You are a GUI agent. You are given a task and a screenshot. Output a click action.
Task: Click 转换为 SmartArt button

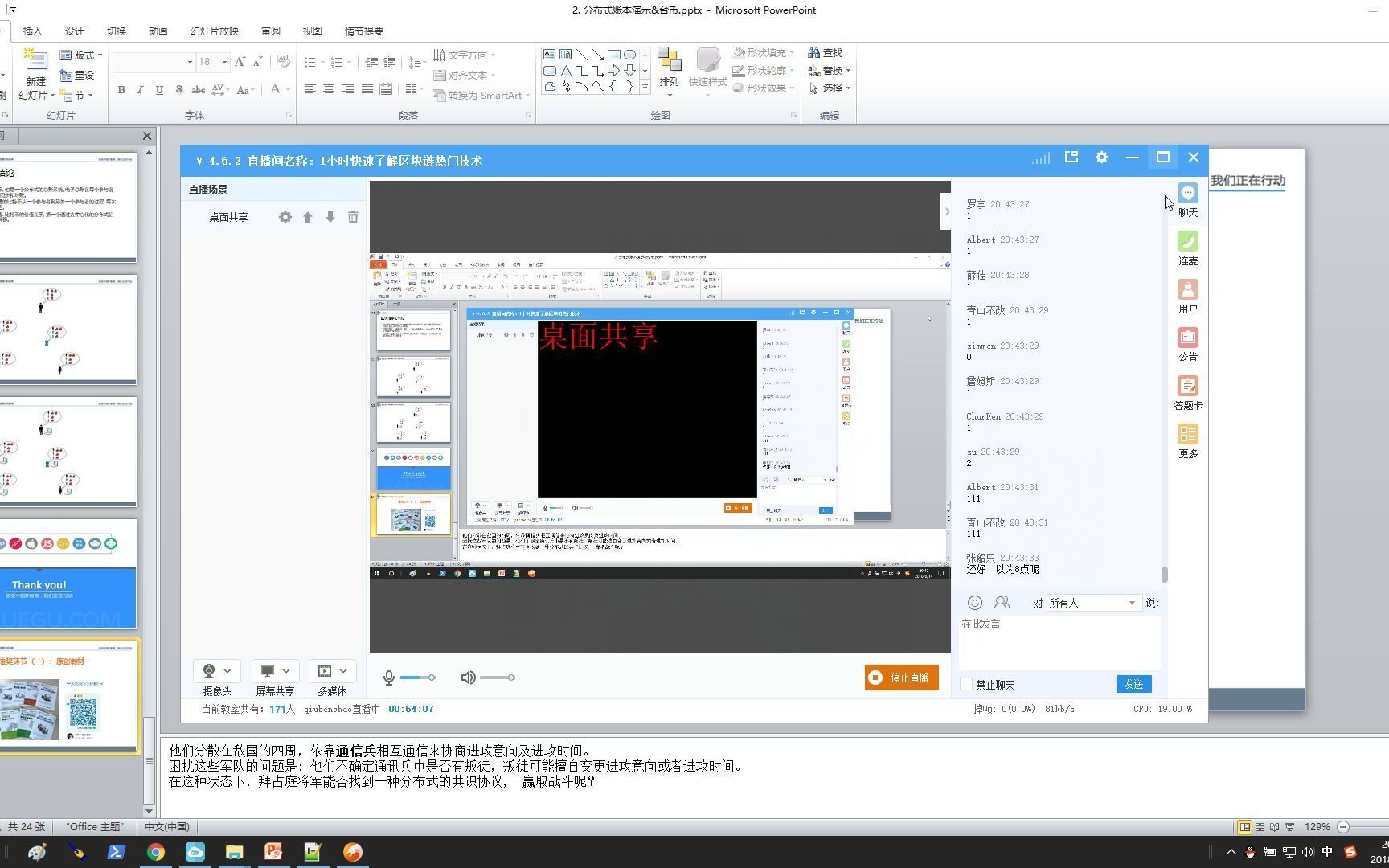[481, 95]
